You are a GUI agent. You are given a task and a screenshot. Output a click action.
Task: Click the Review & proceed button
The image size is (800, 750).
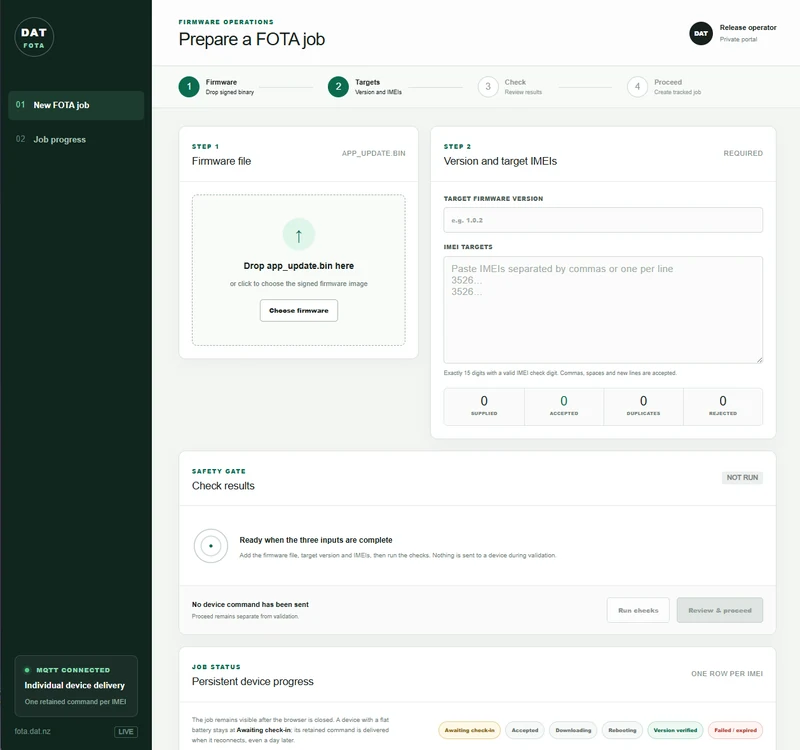click(719, 610)
